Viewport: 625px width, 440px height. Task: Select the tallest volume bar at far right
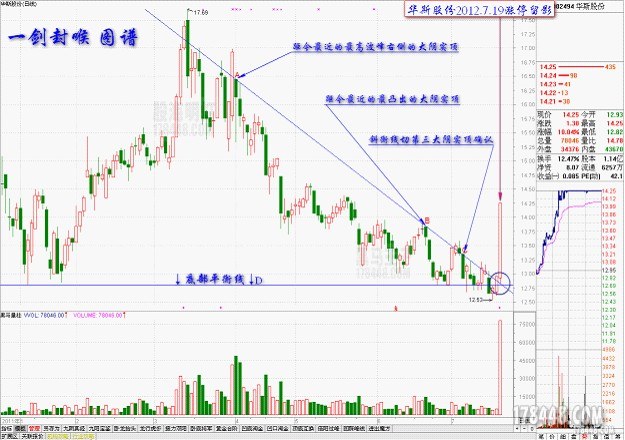tap(500, 367)
